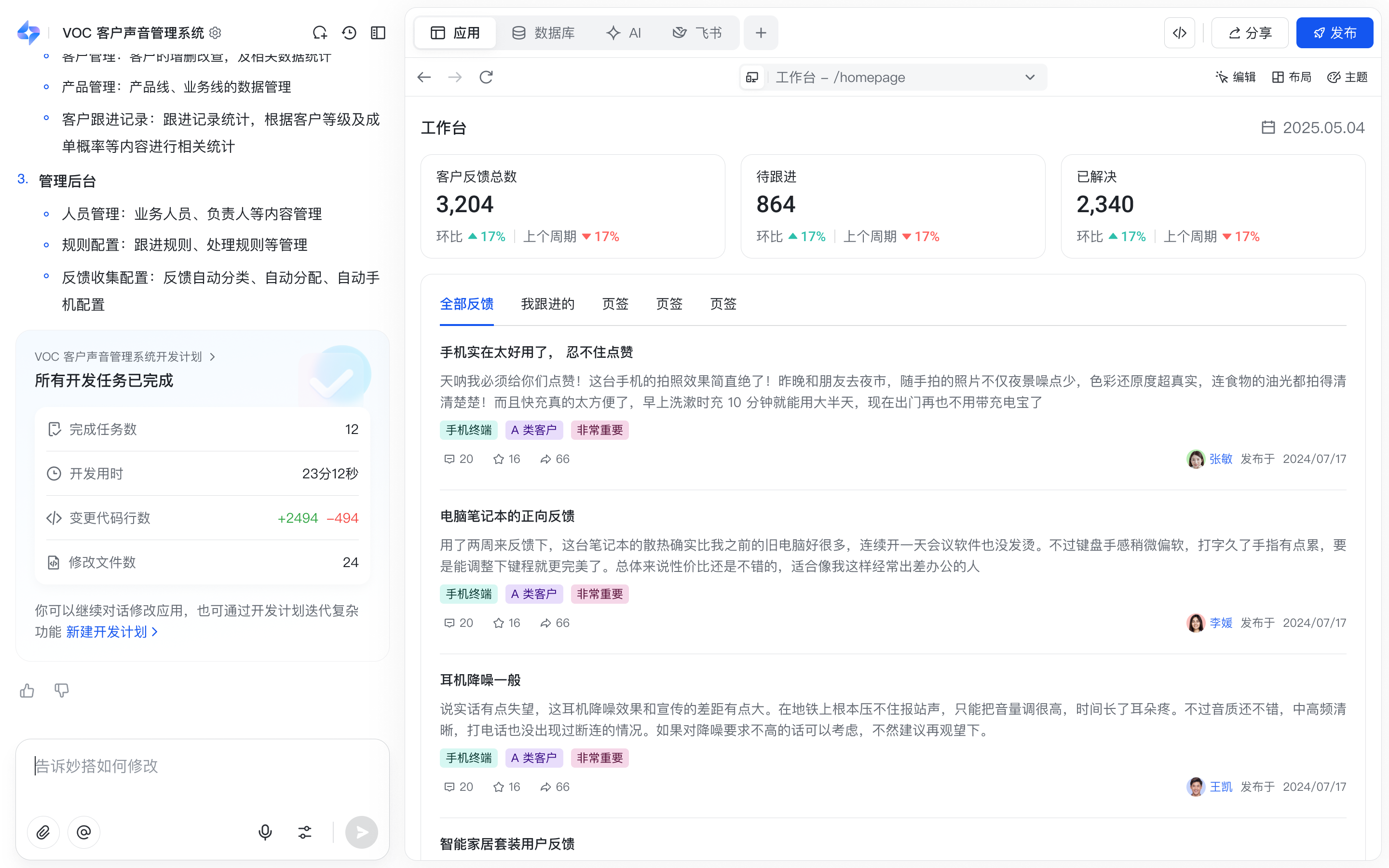Open chat adjustment sliders icon
The width and height of the screenshot is (1389, 868).
305,832
